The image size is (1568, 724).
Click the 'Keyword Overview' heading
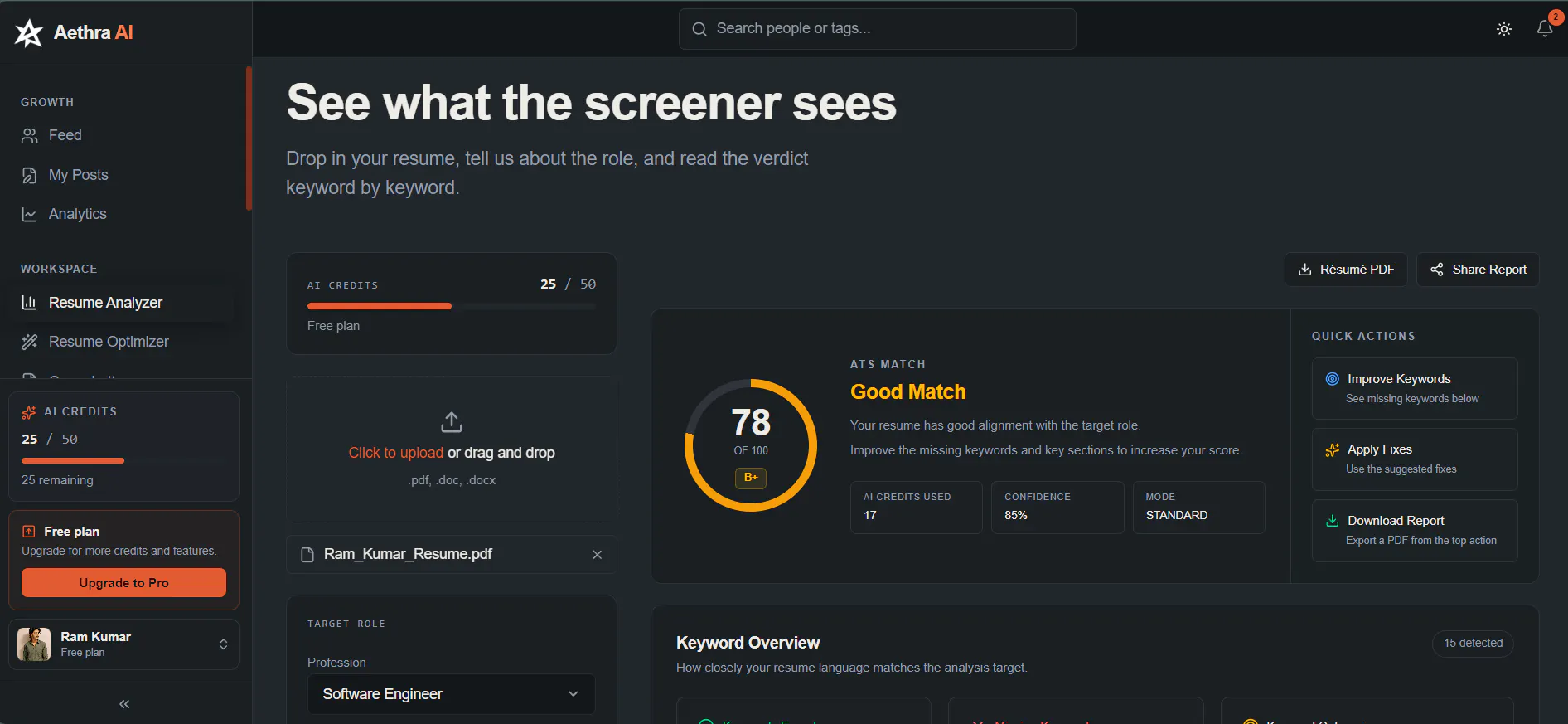tap(748, 643)
